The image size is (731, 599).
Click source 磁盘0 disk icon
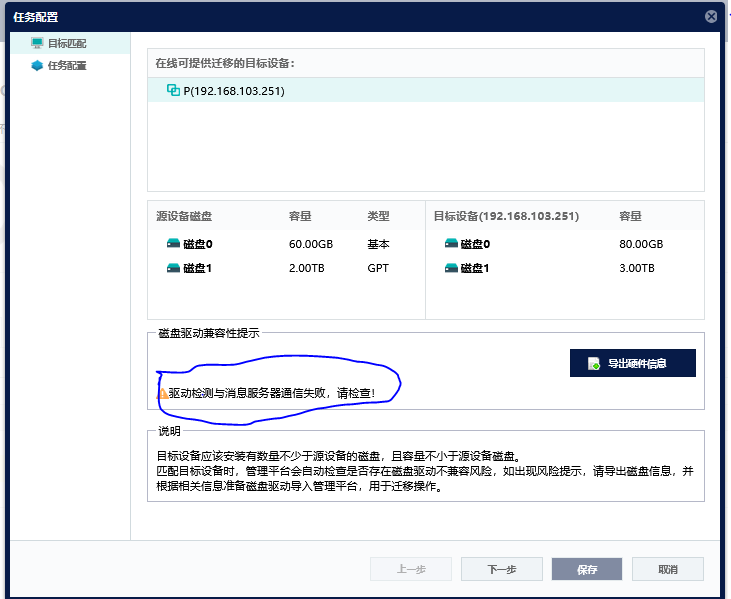[173, 243]
